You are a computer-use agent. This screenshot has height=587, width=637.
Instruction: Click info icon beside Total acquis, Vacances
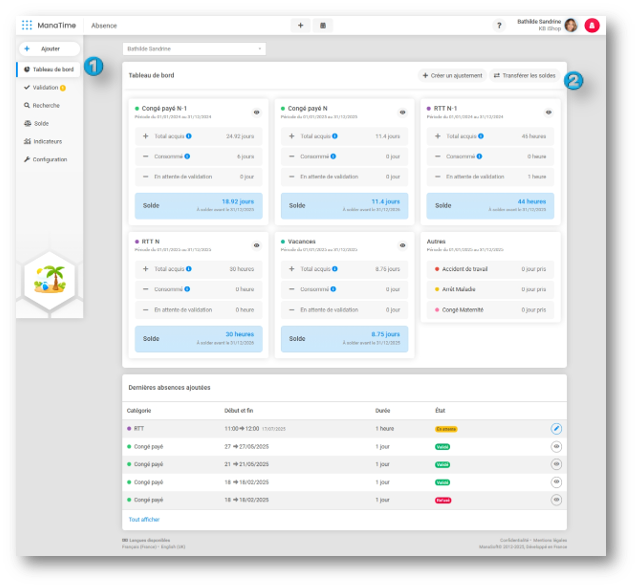pyautogui.click(x=335, y=269)
